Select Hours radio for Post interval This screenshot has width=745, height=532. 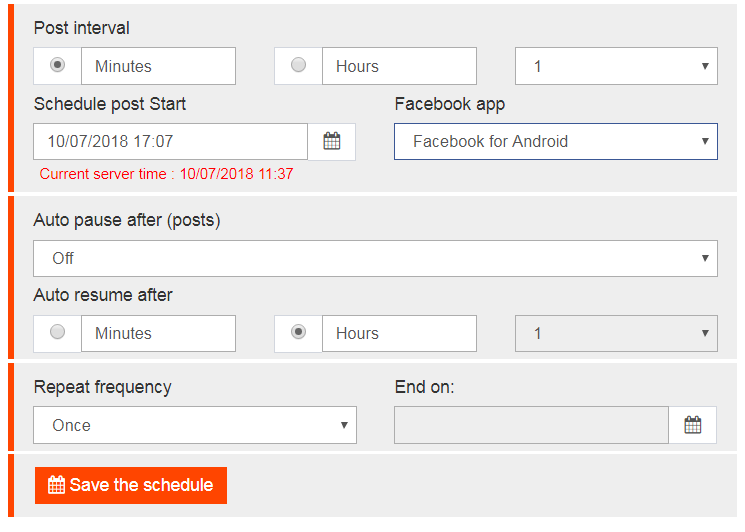pyautogui.click(x=298, y=65)
